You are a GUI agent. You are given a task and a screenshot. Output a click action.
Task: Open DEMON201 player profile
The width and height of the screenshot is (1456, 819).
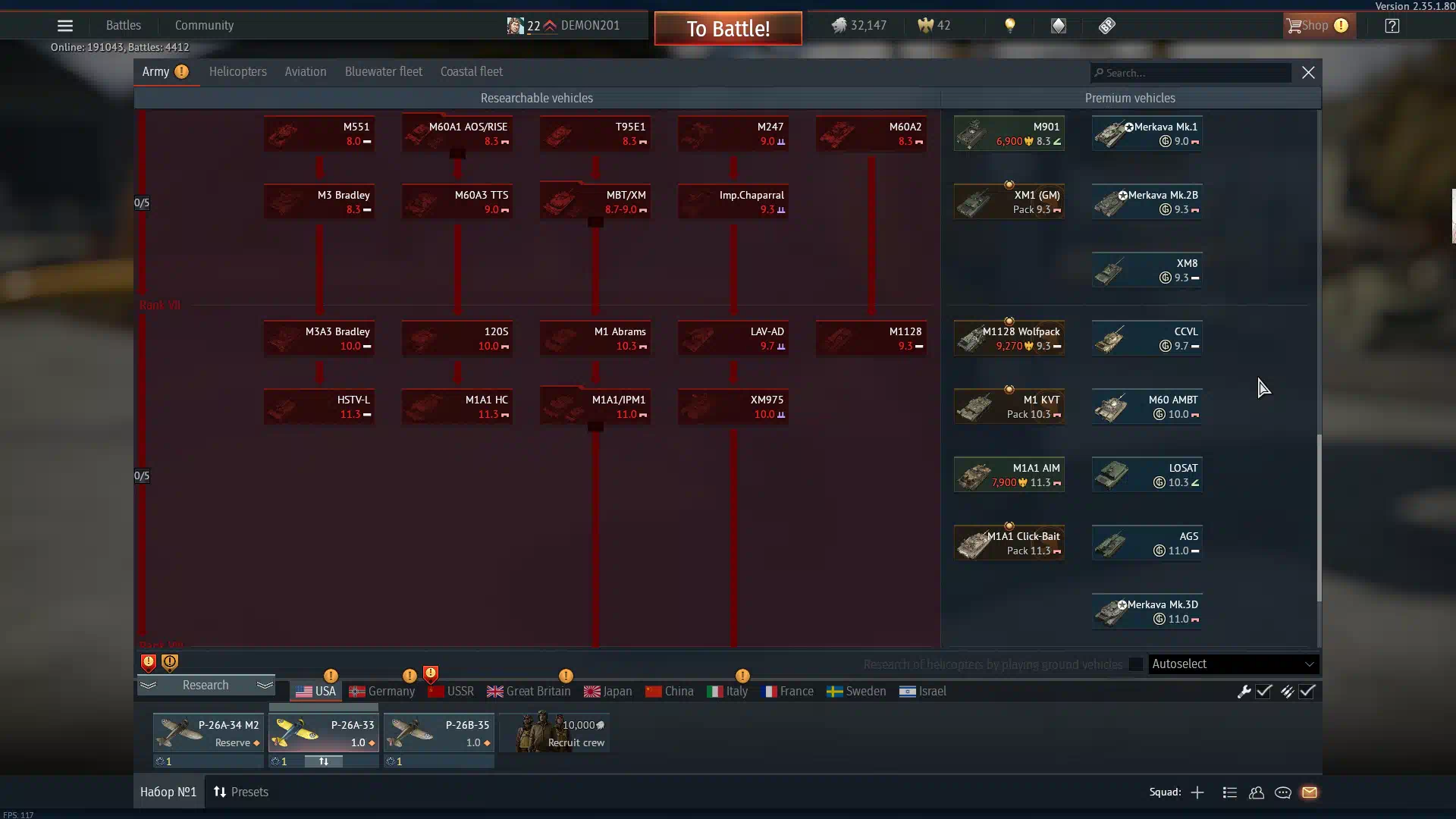[x=563, y=26]
